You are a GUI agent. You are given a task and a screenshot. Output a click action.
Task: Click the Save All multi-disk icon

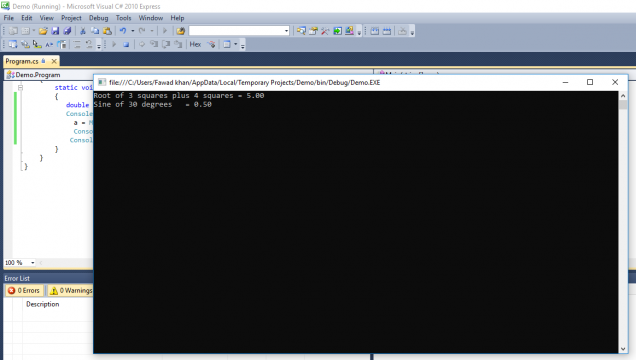coord(67,31)
